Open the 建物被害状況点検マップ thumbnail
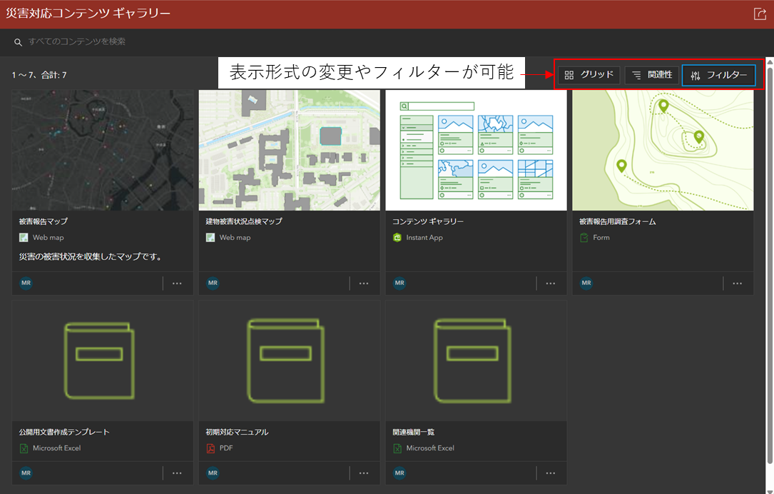This screenshot has height=494, width=774. click(289, 150)
